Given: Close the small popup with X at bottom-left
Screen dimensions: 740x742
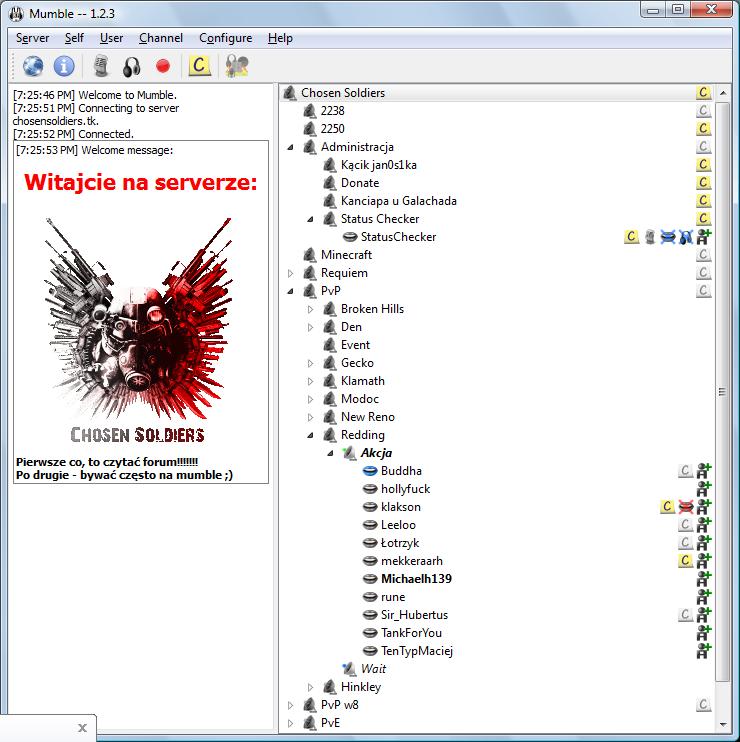Looking at the screenshot, I should pyautogui.click(x=82, y=727).
